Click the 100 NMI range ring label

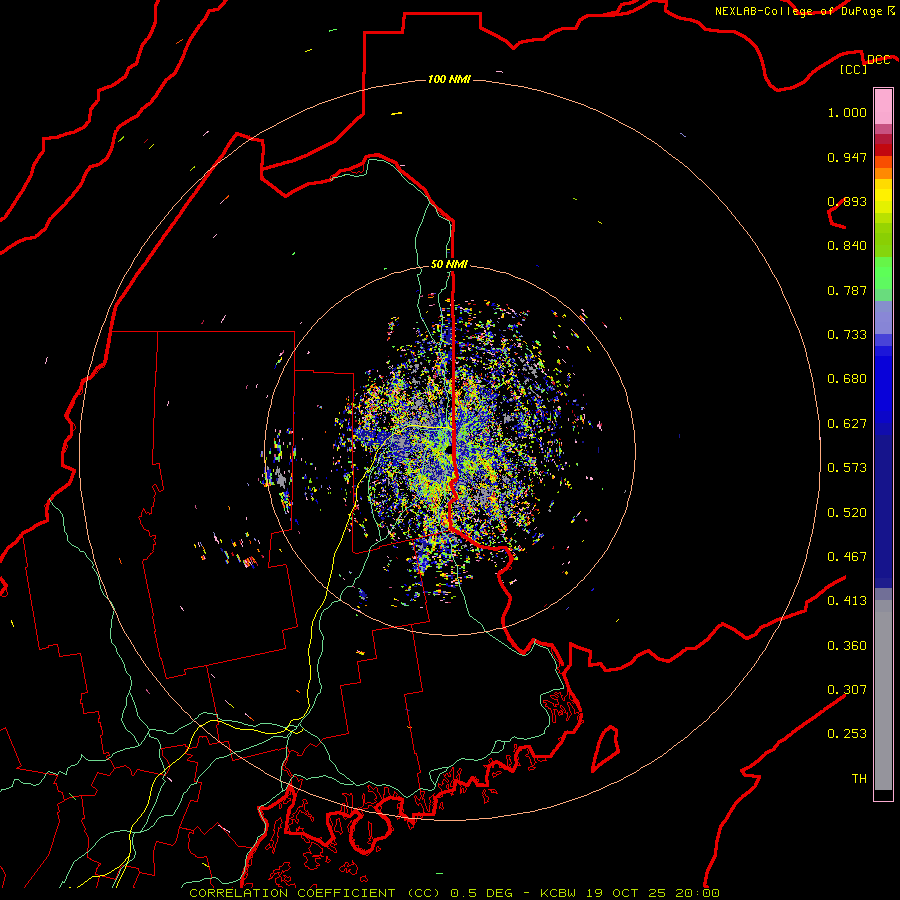pos(449,79)
